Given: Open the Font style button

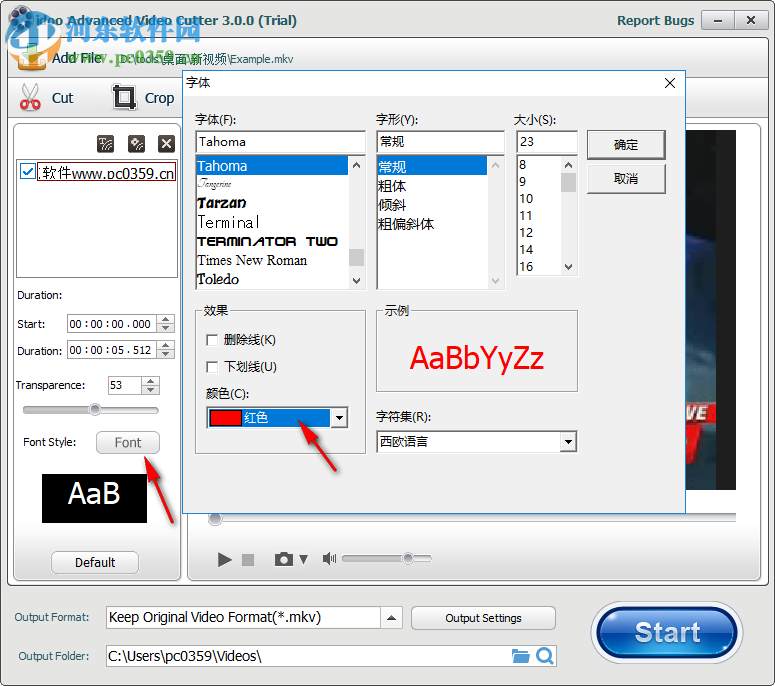Looking at the screenshot, I should (x=128, y=442).
